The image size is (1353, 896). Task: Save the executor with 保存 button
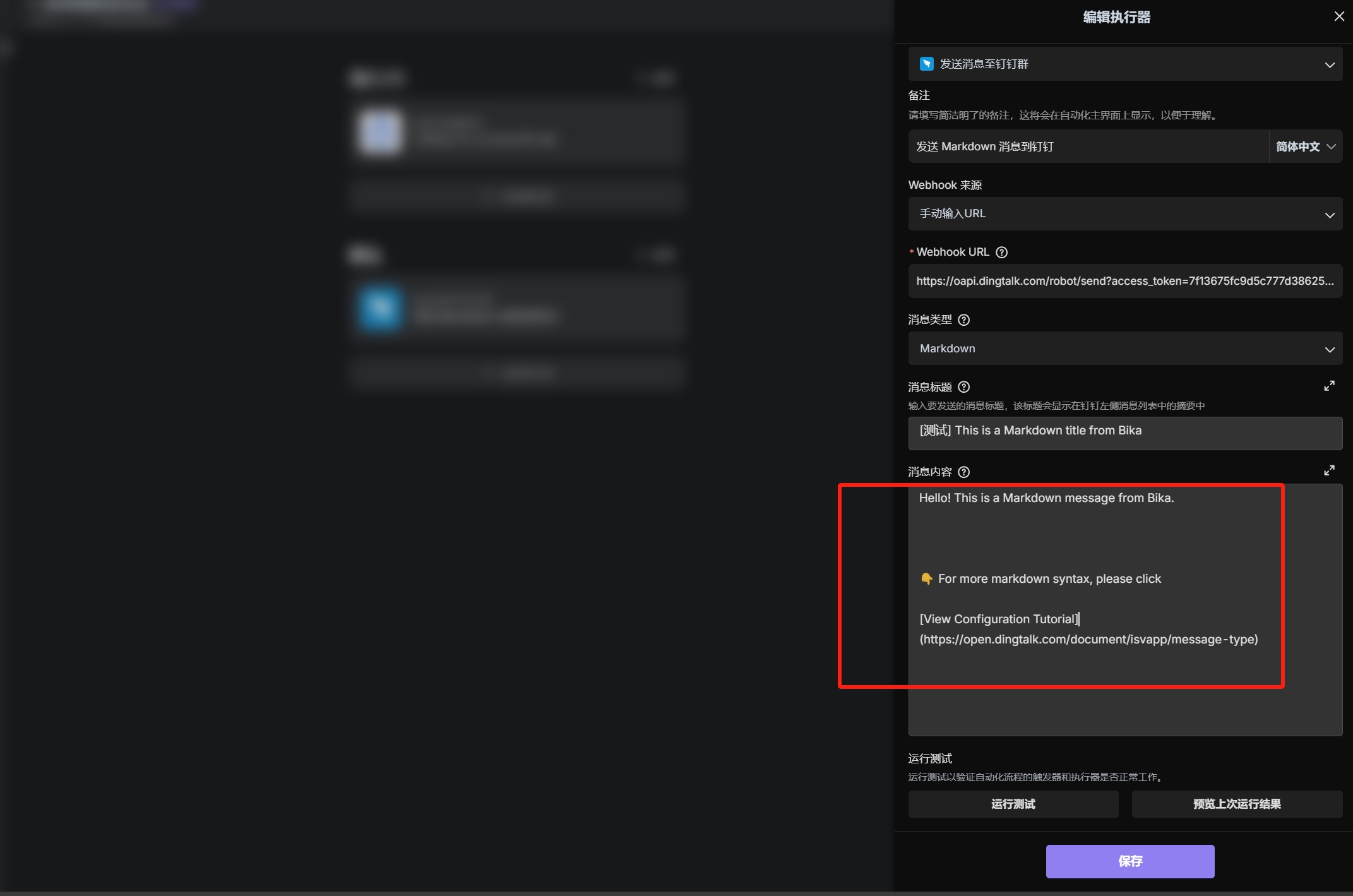point(1130,861)
